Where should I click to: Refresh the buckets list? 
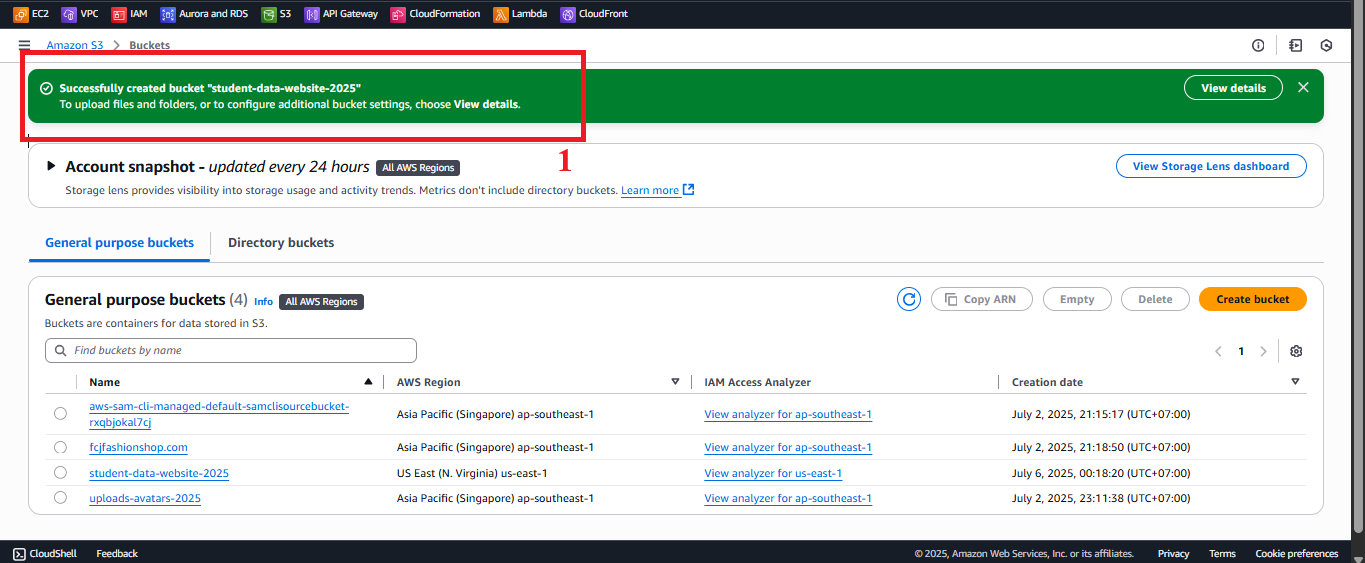[x=909, y=299]
